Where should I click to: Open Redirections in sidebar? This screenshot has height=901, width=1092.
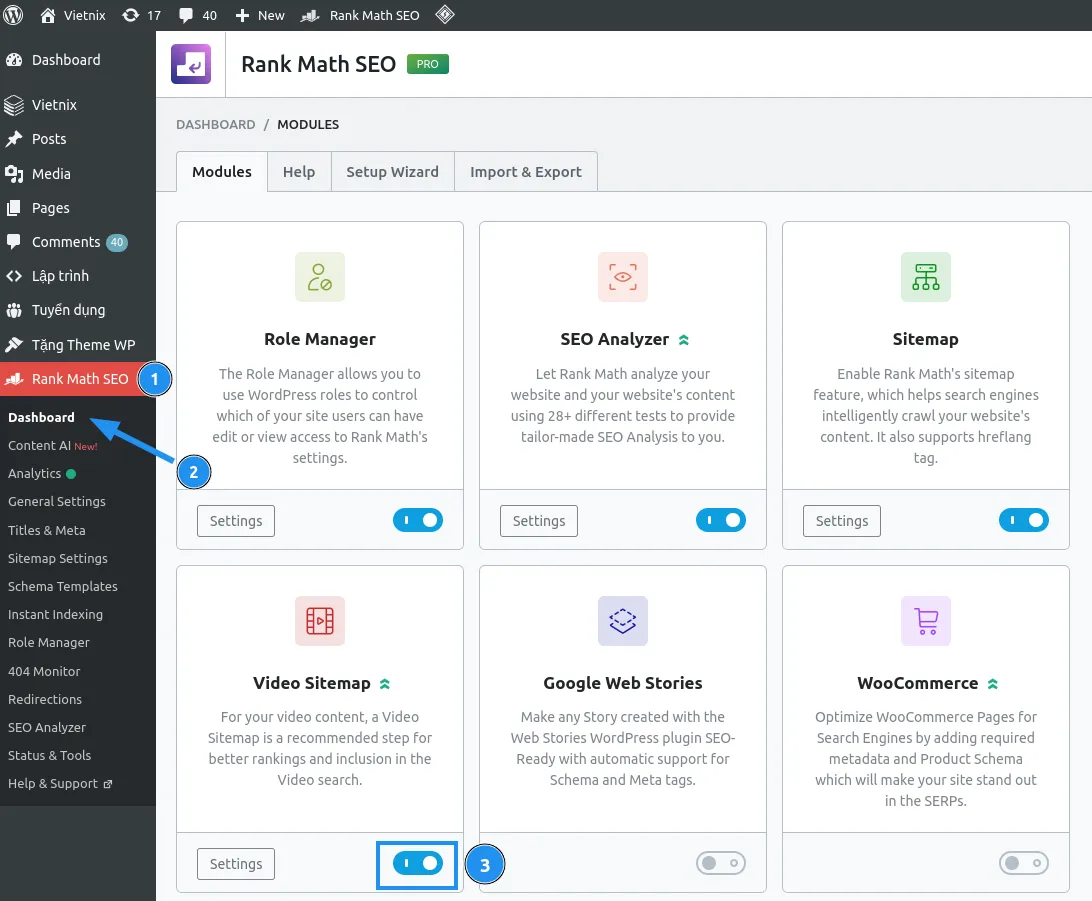point(45,699)
